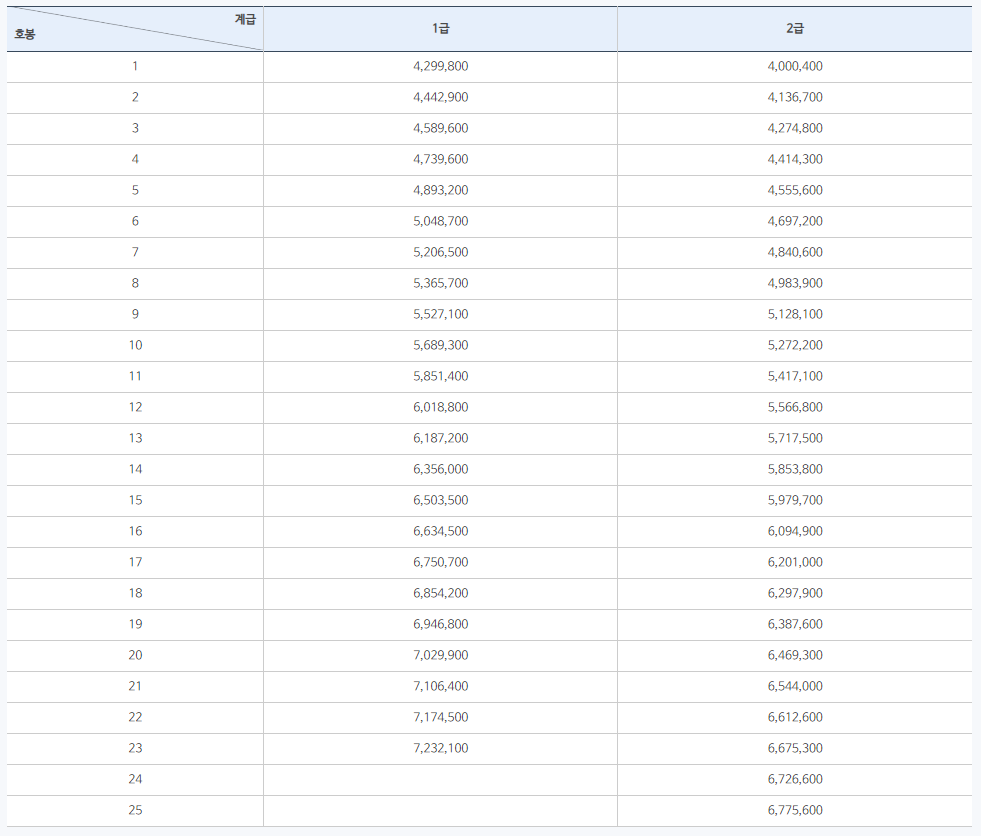Select the 6,612,600 value
Image resolution: width=981 pixels, height=836 pixels.
pyautogui.click(x=795, y=717)
